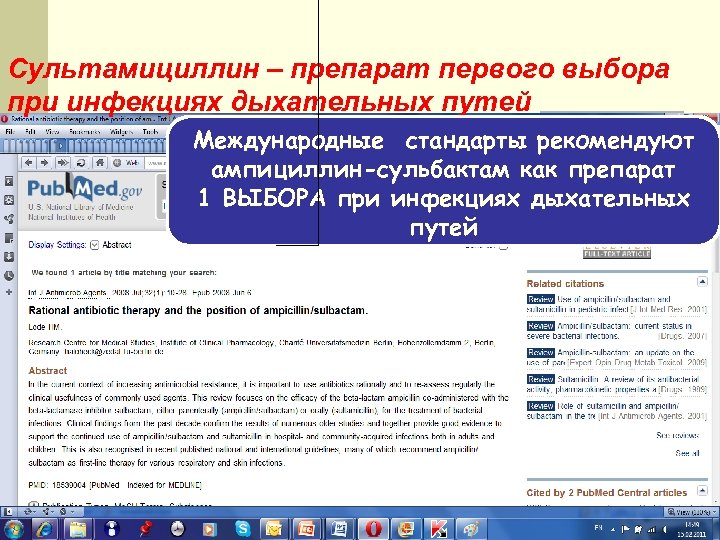This screenshot has width=720, height=540.
Task: Open the Windows Start menu orb
Action: [x=13, y=529]
